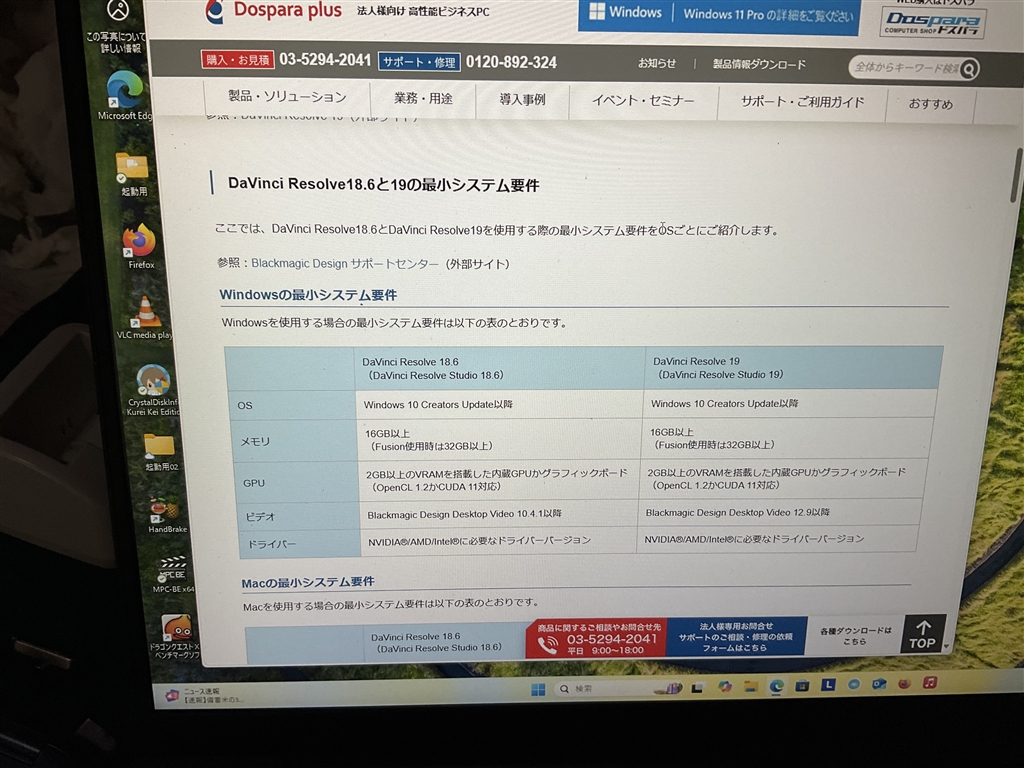
Task: Click the 購入・お見積 red label
Action: pyautogui.click(x=238, y=60)
